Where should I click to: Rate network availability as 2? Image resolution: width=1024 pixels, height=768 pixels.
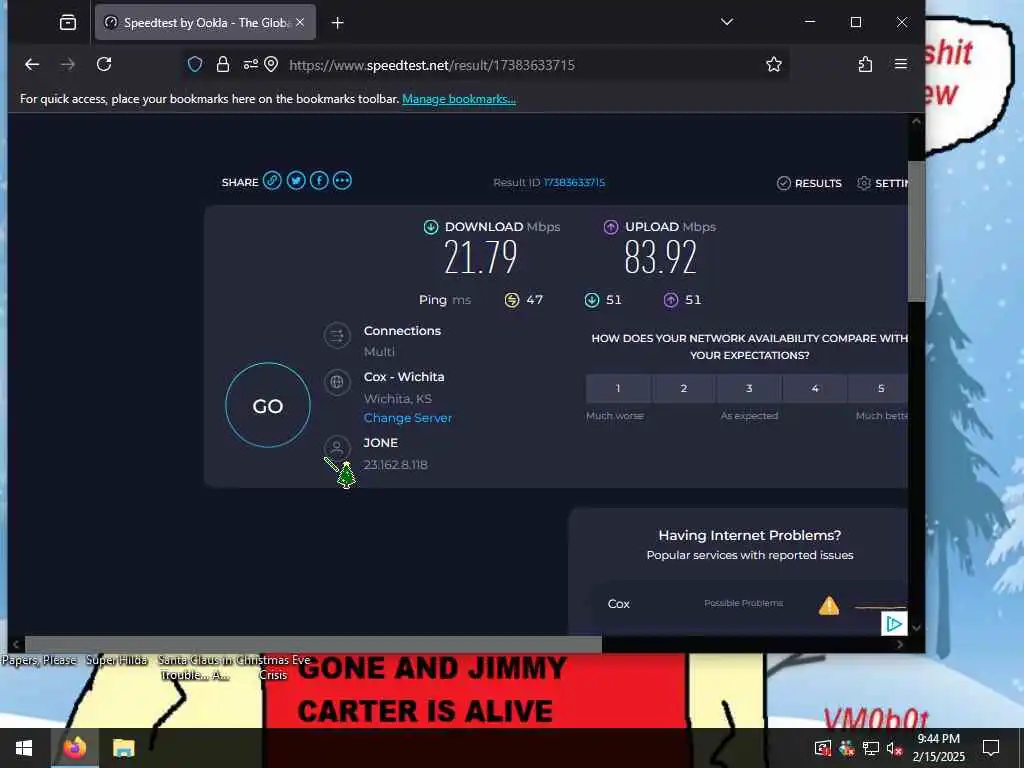684,389
